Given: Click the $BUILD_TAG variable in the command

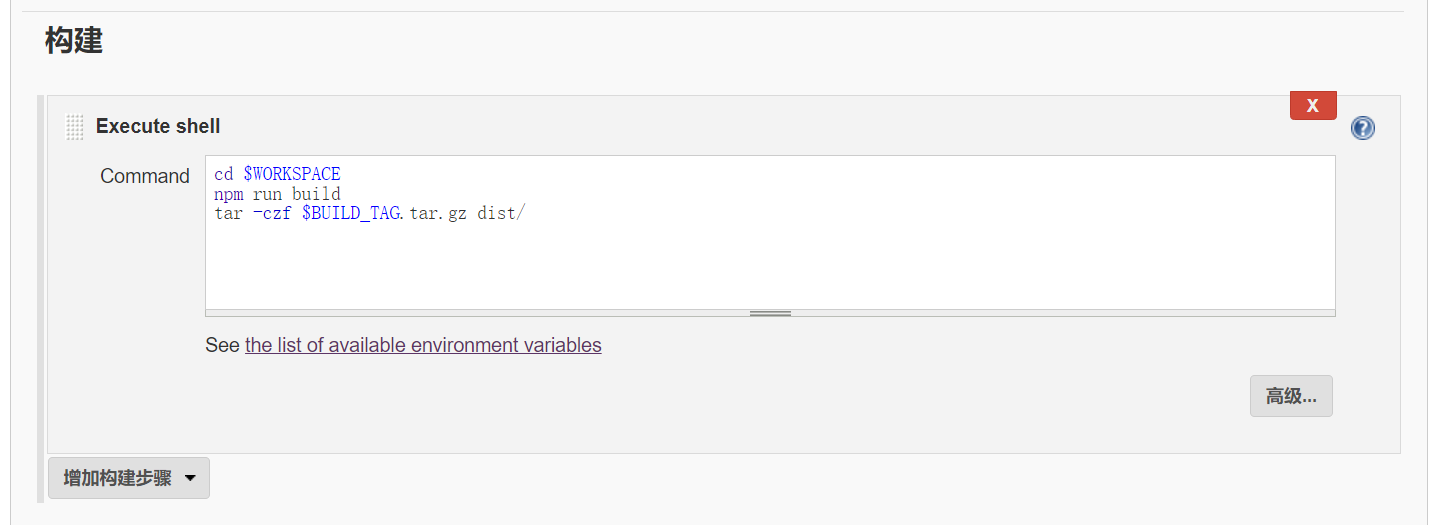Looking at the screenshot, I should (x=351, y=214).
